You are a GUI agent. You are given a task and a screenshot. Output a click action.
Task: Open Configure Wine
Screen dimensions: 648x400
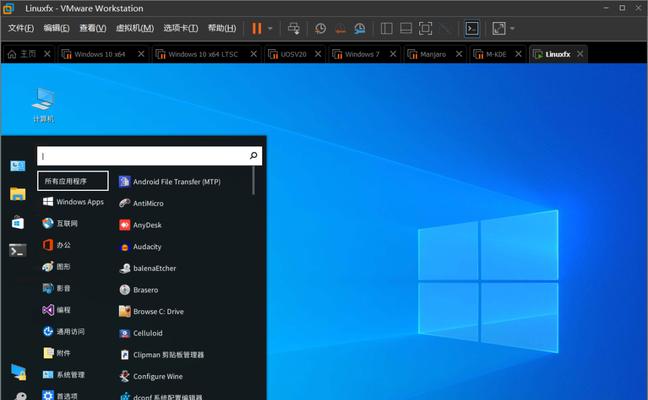click(151, 376)
